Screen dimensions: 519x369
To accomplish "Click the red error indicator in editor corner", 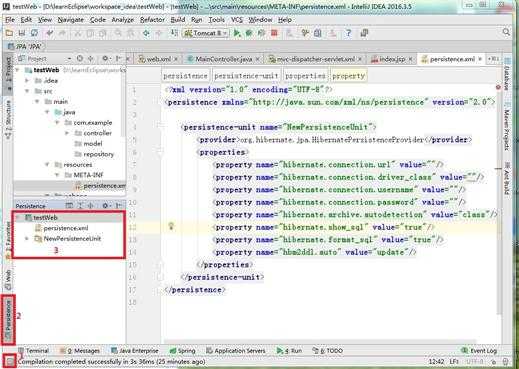I will pyautogui.click(x=498, y=87).
